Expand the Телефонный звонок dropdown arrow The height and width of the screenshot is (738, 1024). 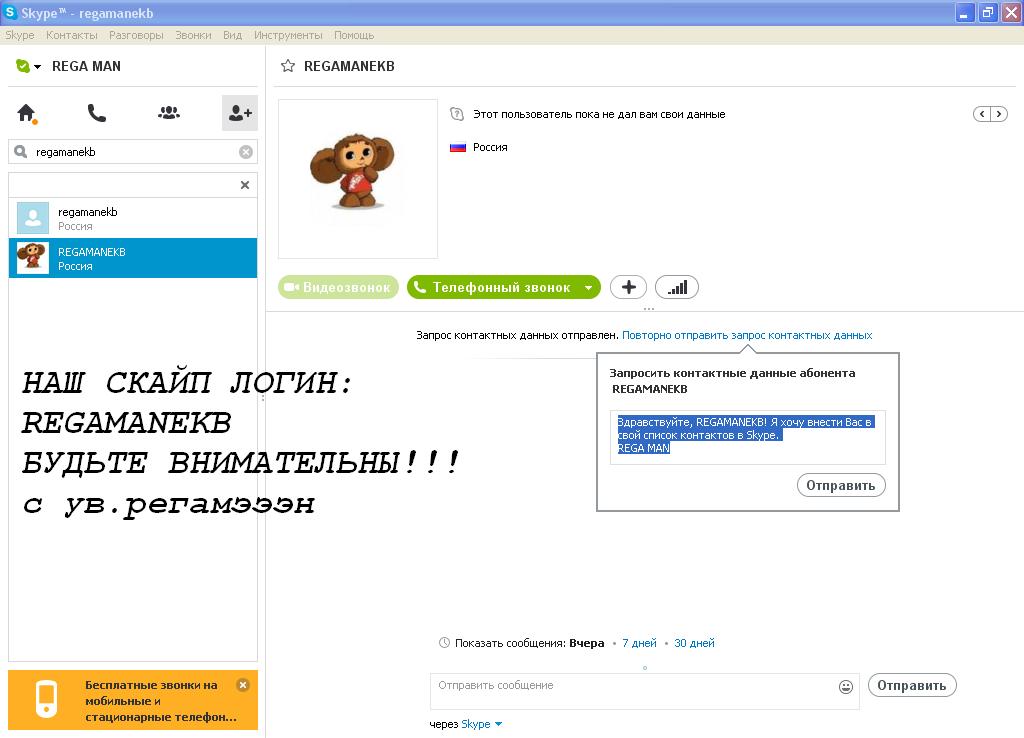(588, 287)
